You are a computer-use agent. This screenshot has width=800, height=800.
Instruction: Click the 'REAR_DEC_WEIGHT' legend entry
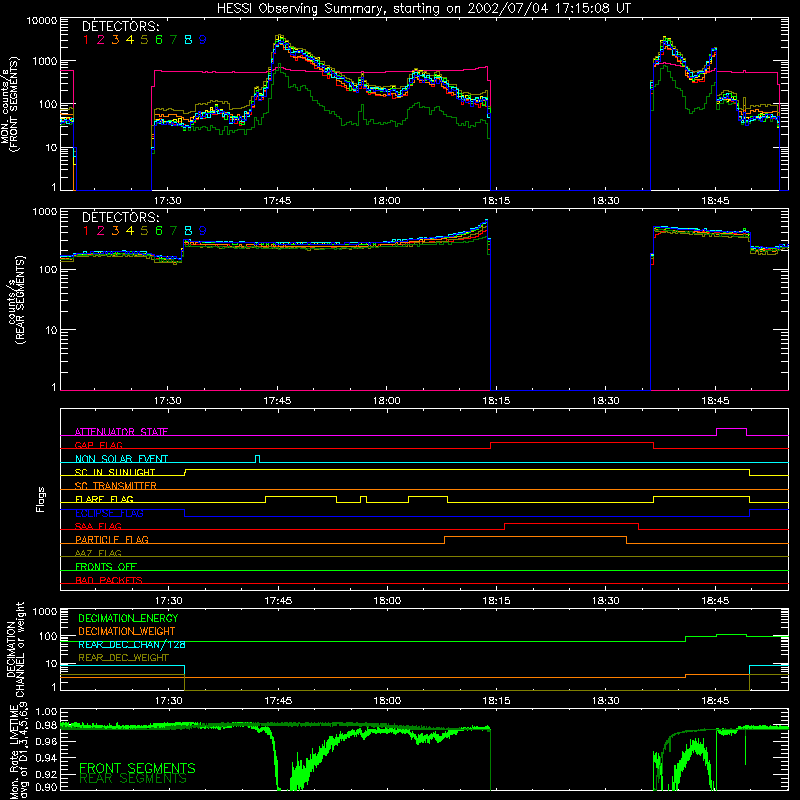[123, 658]
